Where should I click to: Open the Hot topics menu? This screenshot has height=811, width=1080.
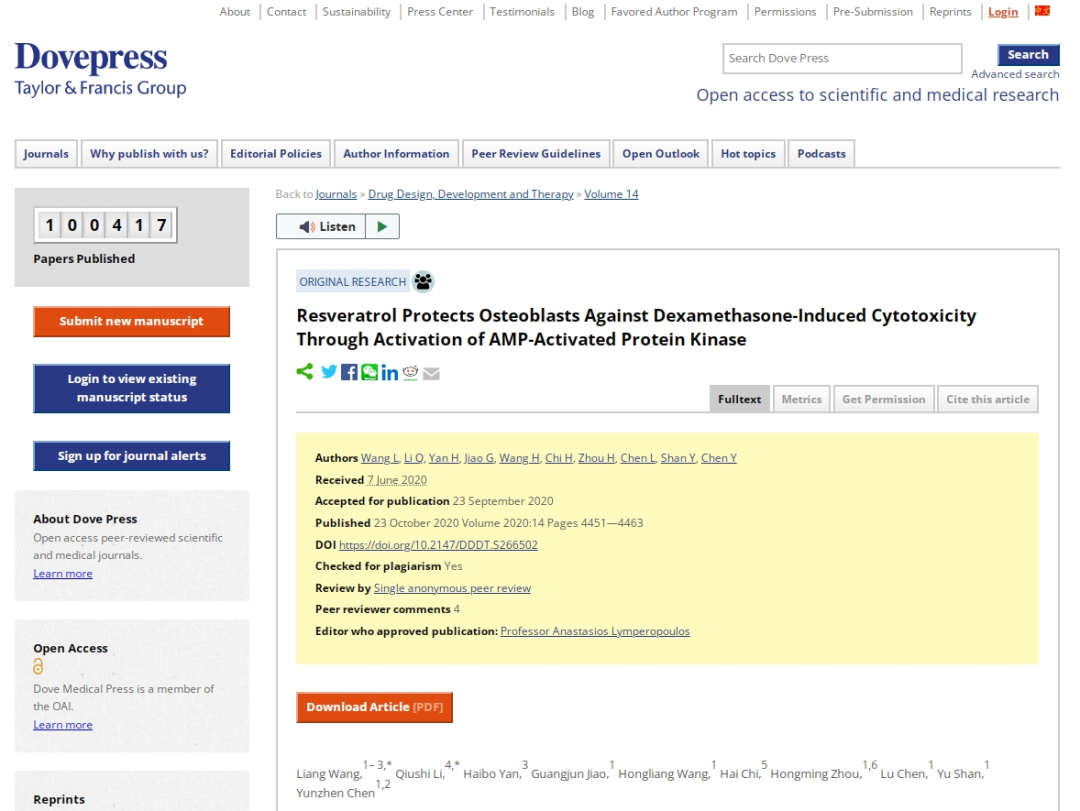click(748, 154)
